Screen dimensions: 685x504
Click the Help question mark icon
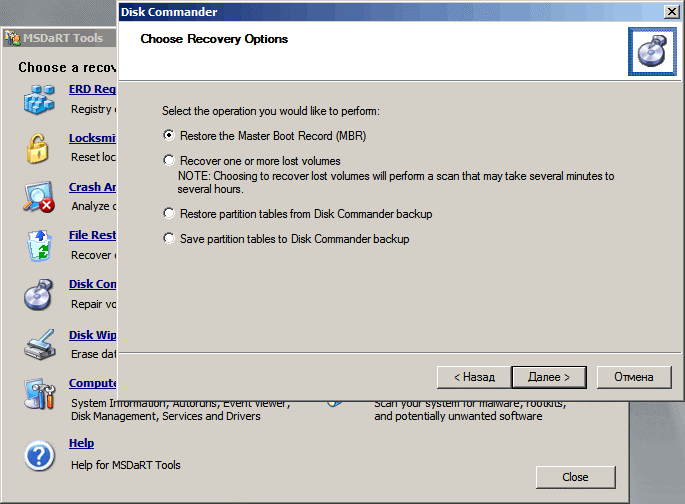click(x=39, y=456)
